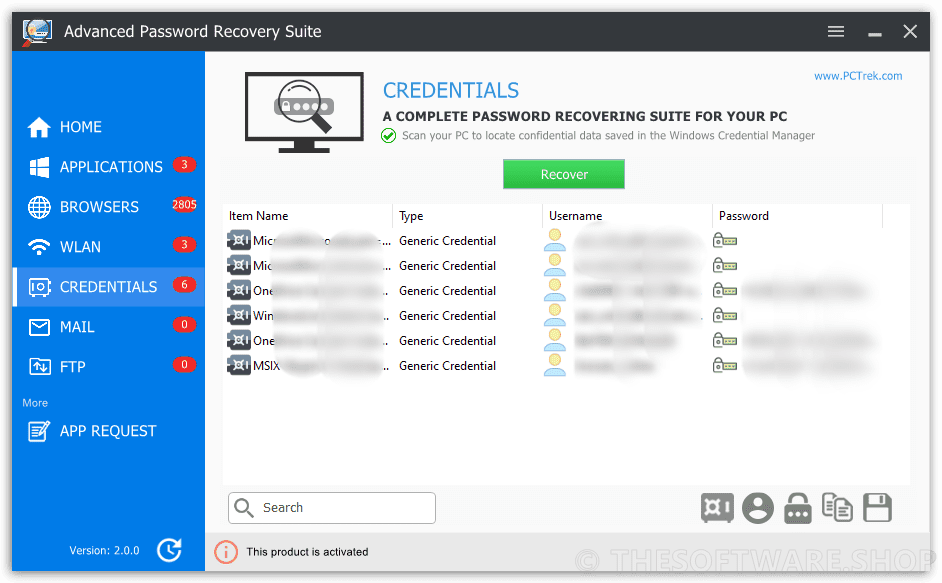Sort by Type column header
942x583 pixels.
click(x=467, y=216)
